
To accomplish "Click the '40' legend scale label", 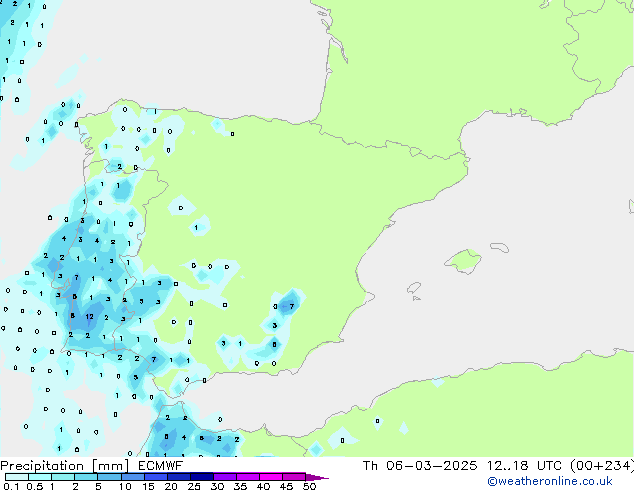I will coord(263,486).
